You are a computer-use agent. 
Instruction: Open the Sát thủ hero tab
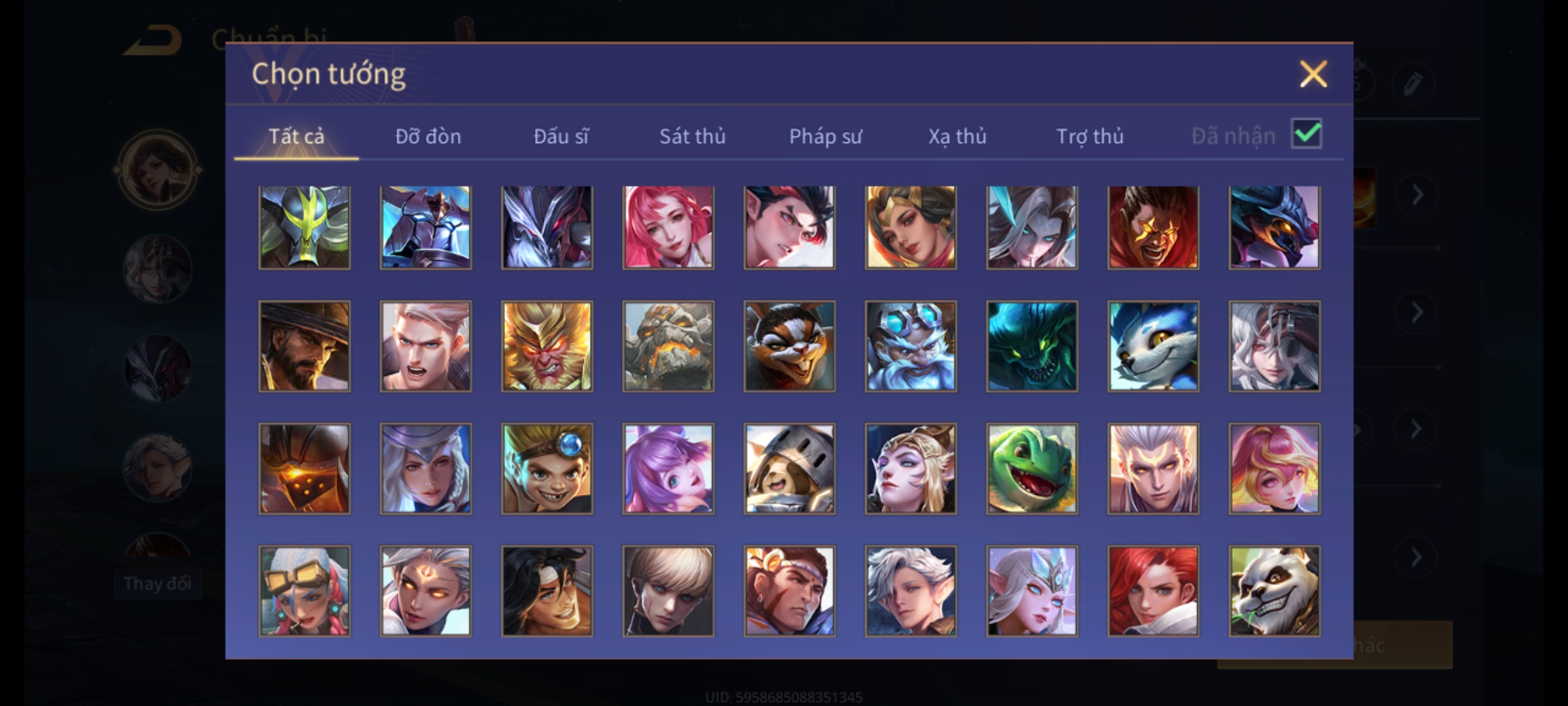[692, 136]
